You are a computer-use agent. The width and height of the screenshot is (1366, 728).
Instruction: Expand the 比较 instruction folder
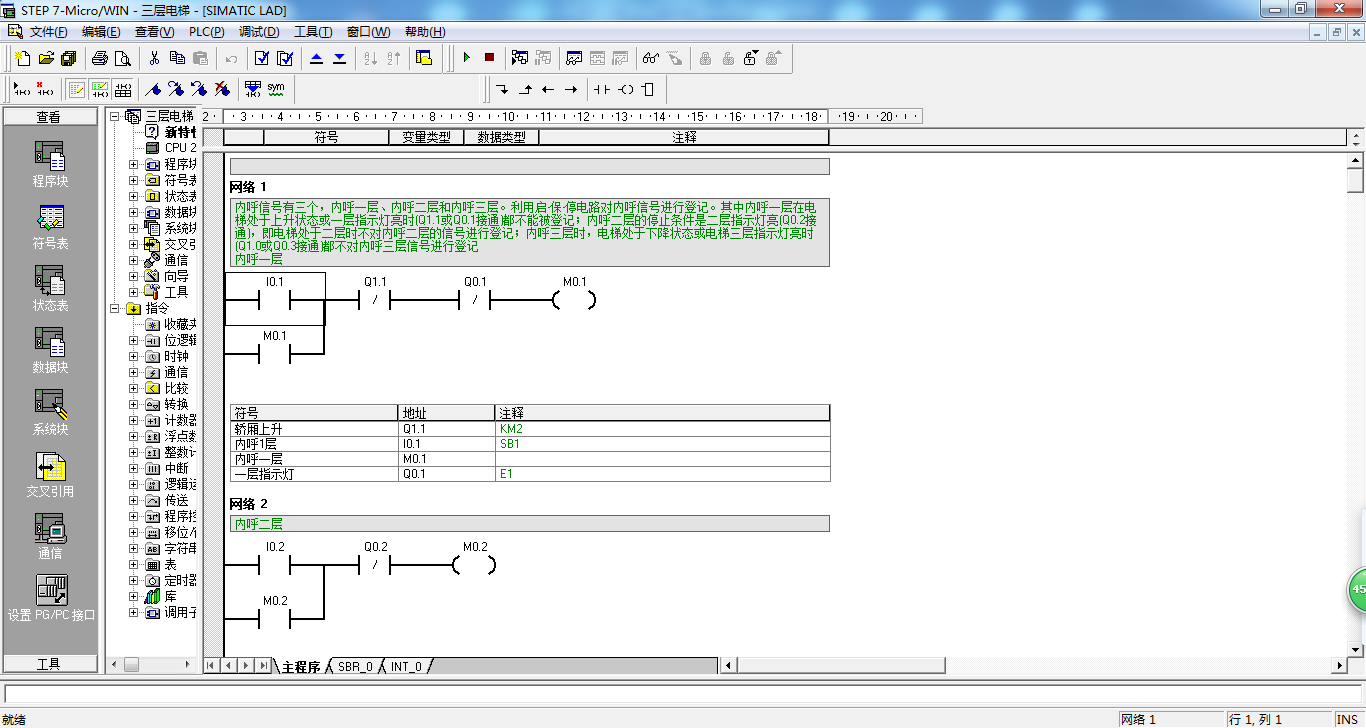click(134, 388)
